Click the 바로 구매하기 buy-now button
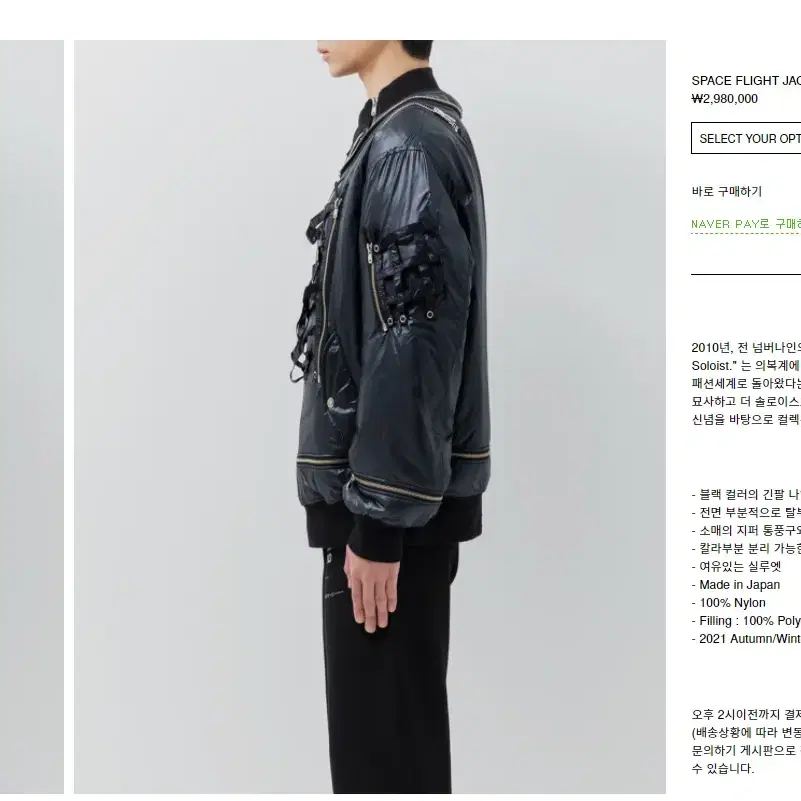The image size is (801, 801). [x=726, y=192]
